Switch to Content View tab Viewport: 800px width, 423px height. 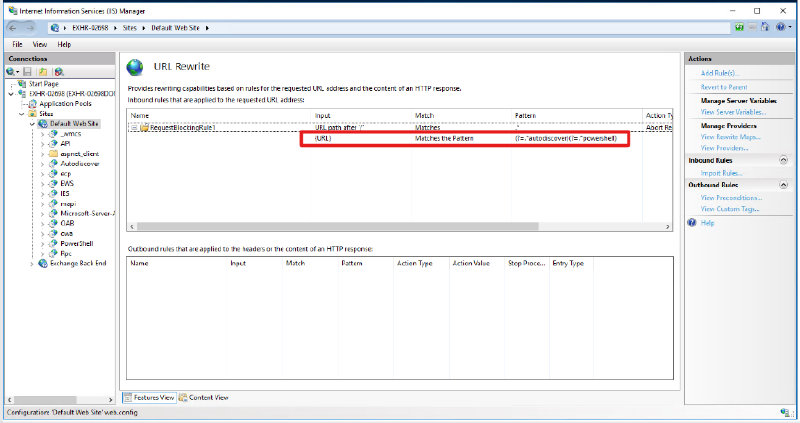pyautogui.click(x=207, y=397)
